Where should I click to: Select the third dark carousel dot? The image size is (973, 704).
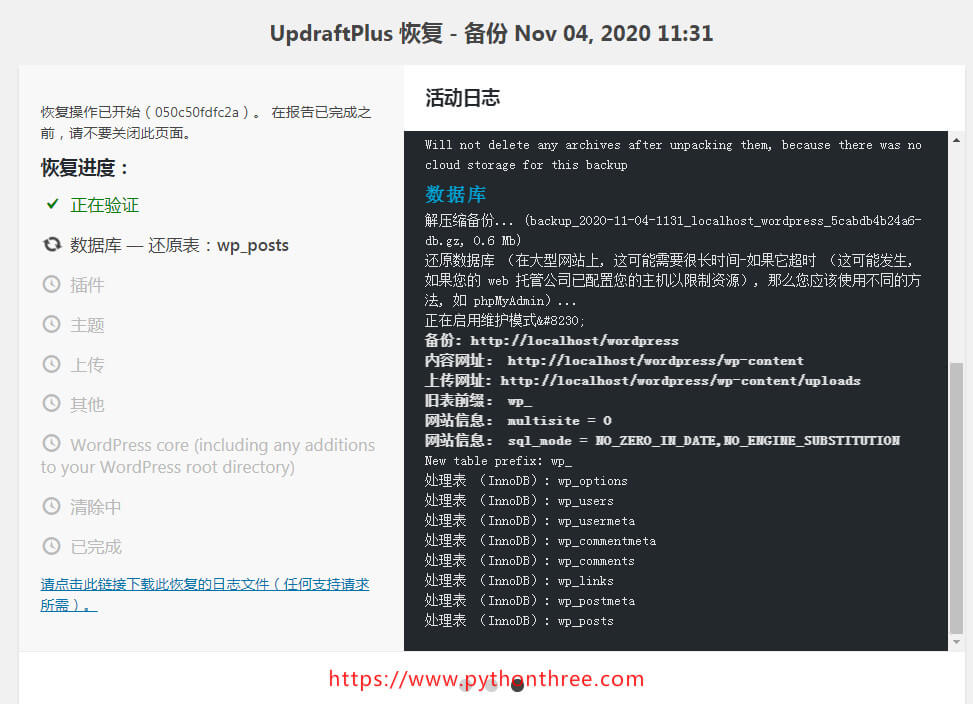[x=518, y=685]
